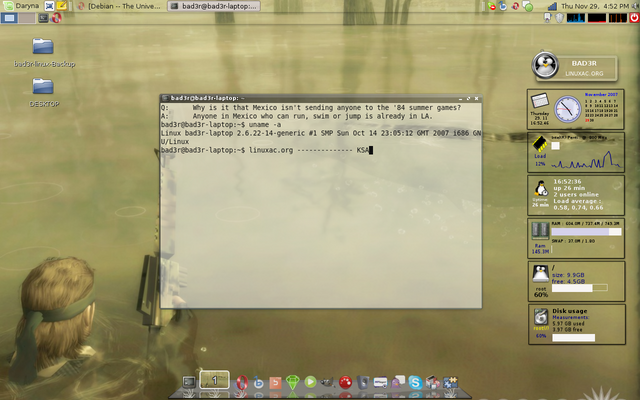Click the BAD3R LINUXAC.ORG penguin widget

coord(575,67)
